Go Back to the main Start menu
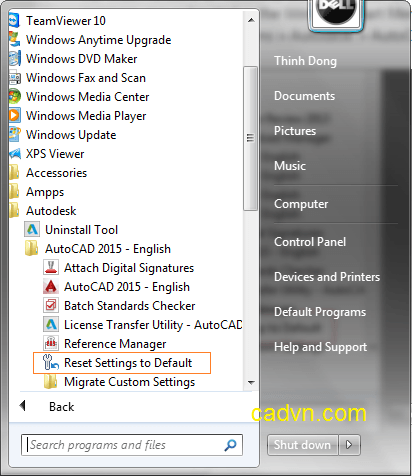The height and width of the screenshot is (476, 412). pos(62,407)
